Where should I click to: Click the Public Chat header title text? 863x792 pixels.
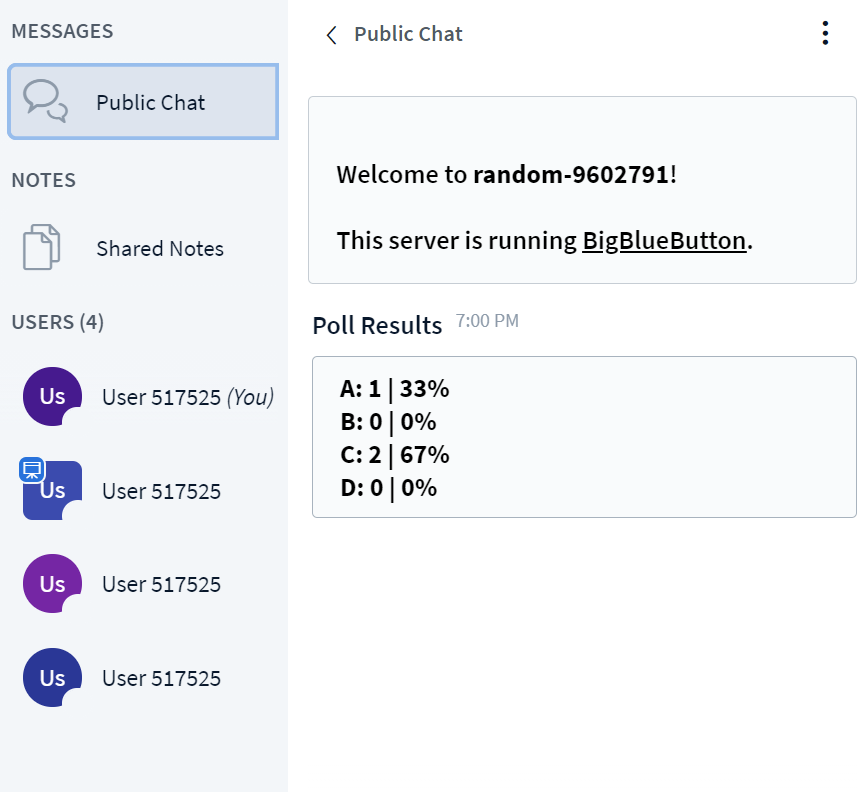(408, 34)
